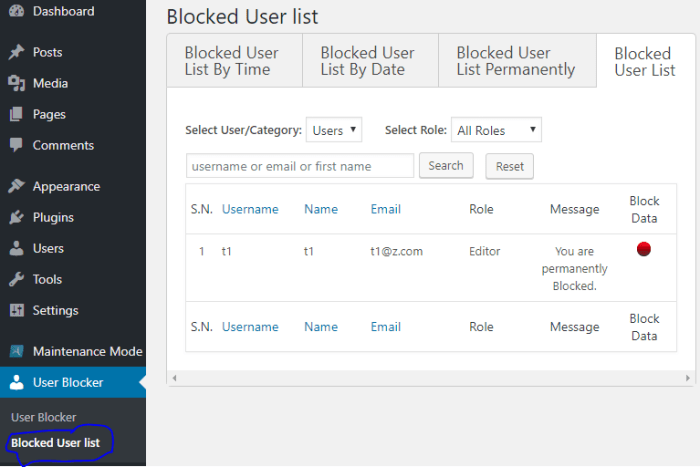Click the Posts pushpin icon
Image resolution: width=700 pixels, height=467 pixels.
pos(16,52)
